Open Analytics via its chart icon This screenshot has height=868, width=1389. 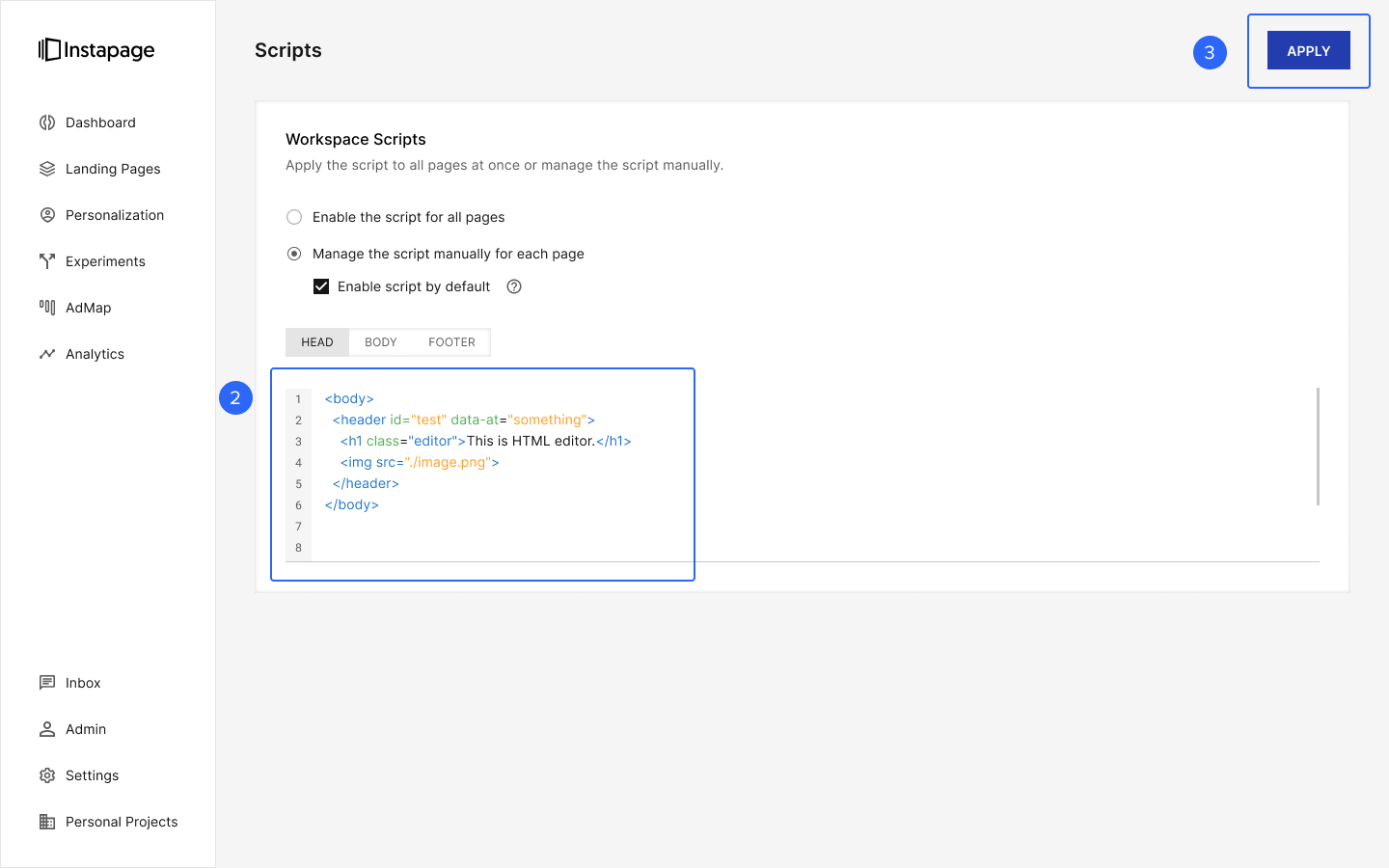pos(47,354)
